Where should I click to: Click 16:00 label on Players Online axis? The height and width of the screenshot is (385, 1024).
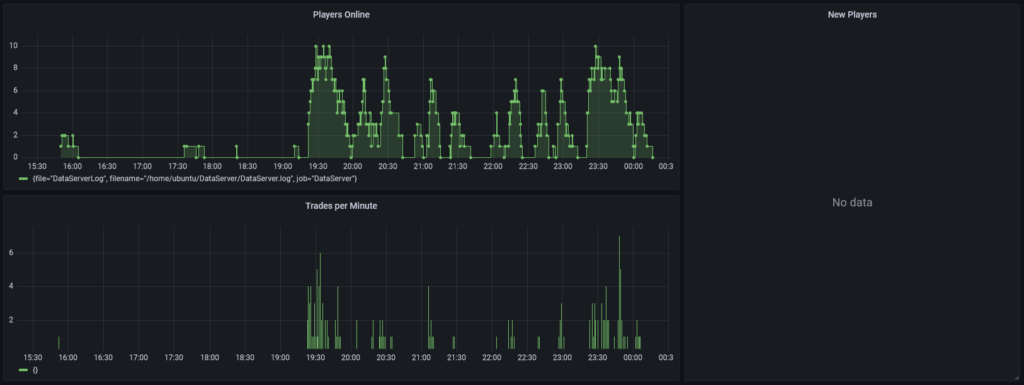pyautogui.click(x=72, y=166)
